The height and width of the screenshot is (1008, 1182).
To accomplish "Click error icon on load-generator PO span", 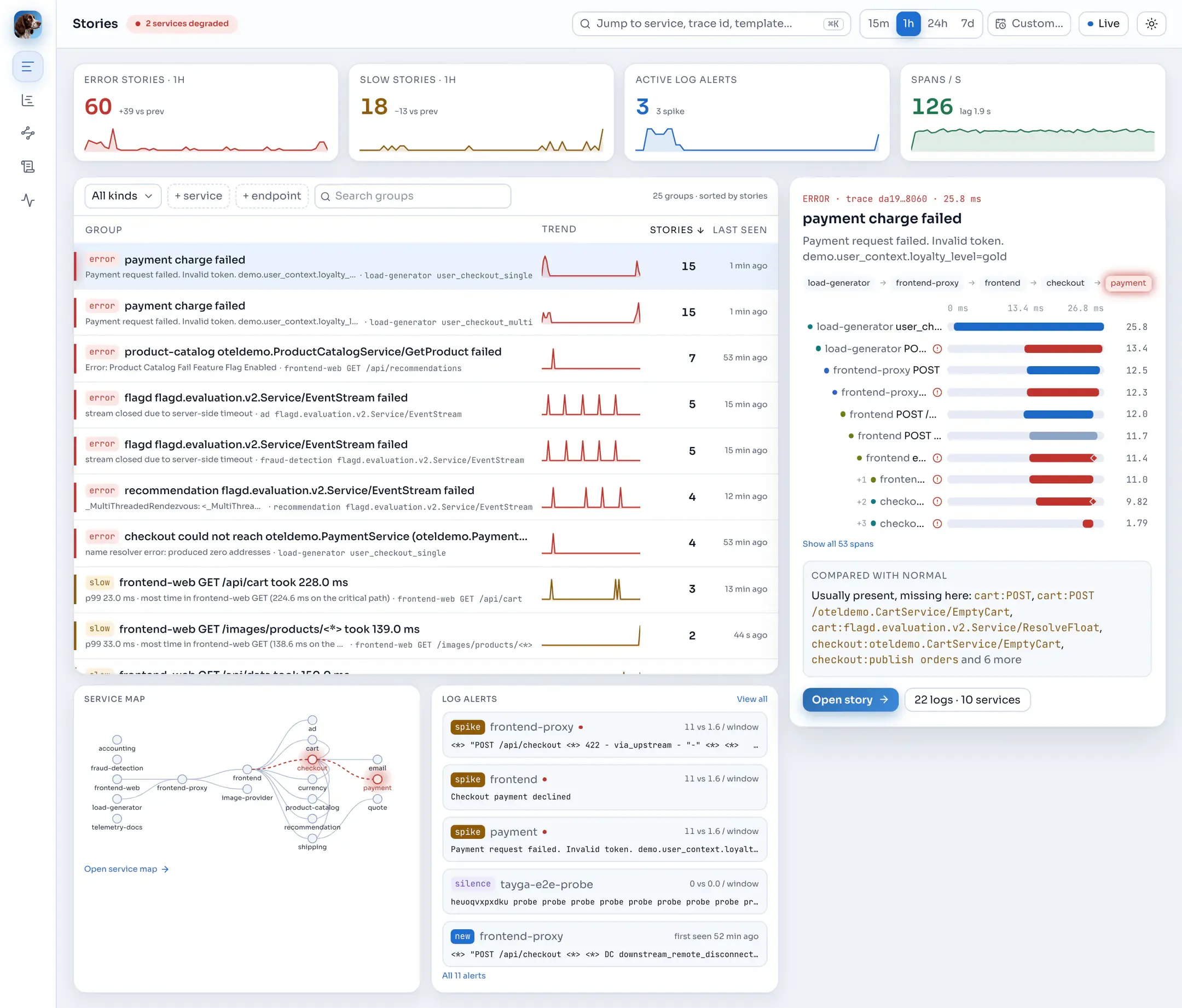I will tap(937, 349).
